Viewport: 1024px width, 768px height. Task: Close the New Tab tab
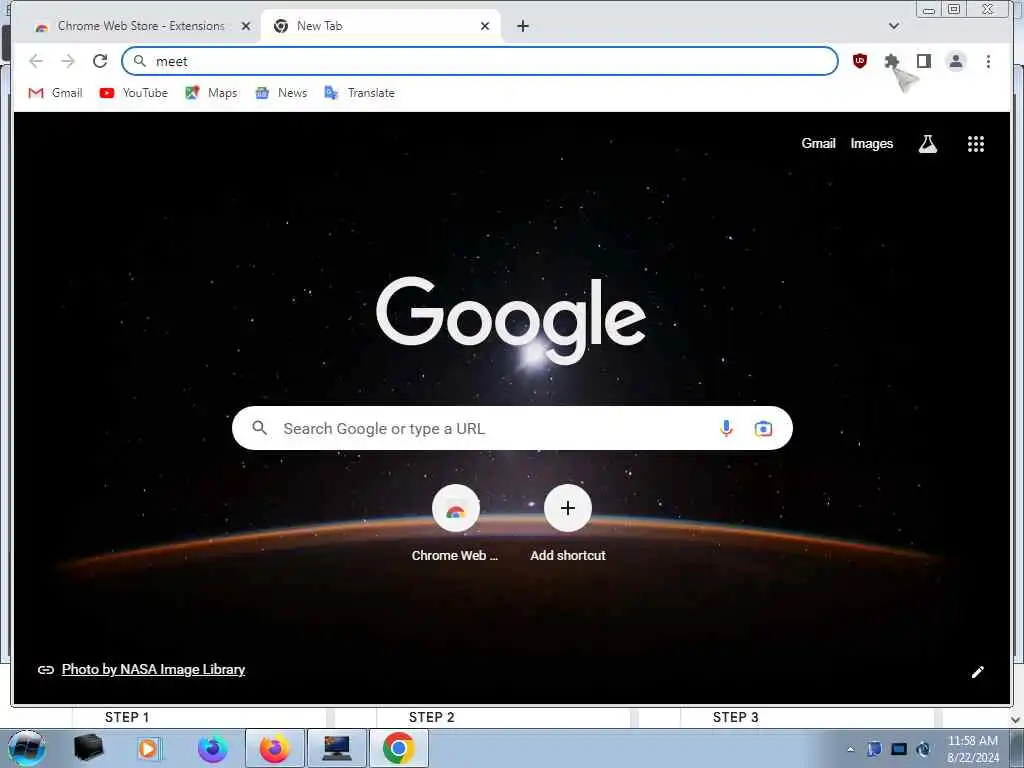click(485, 26)
